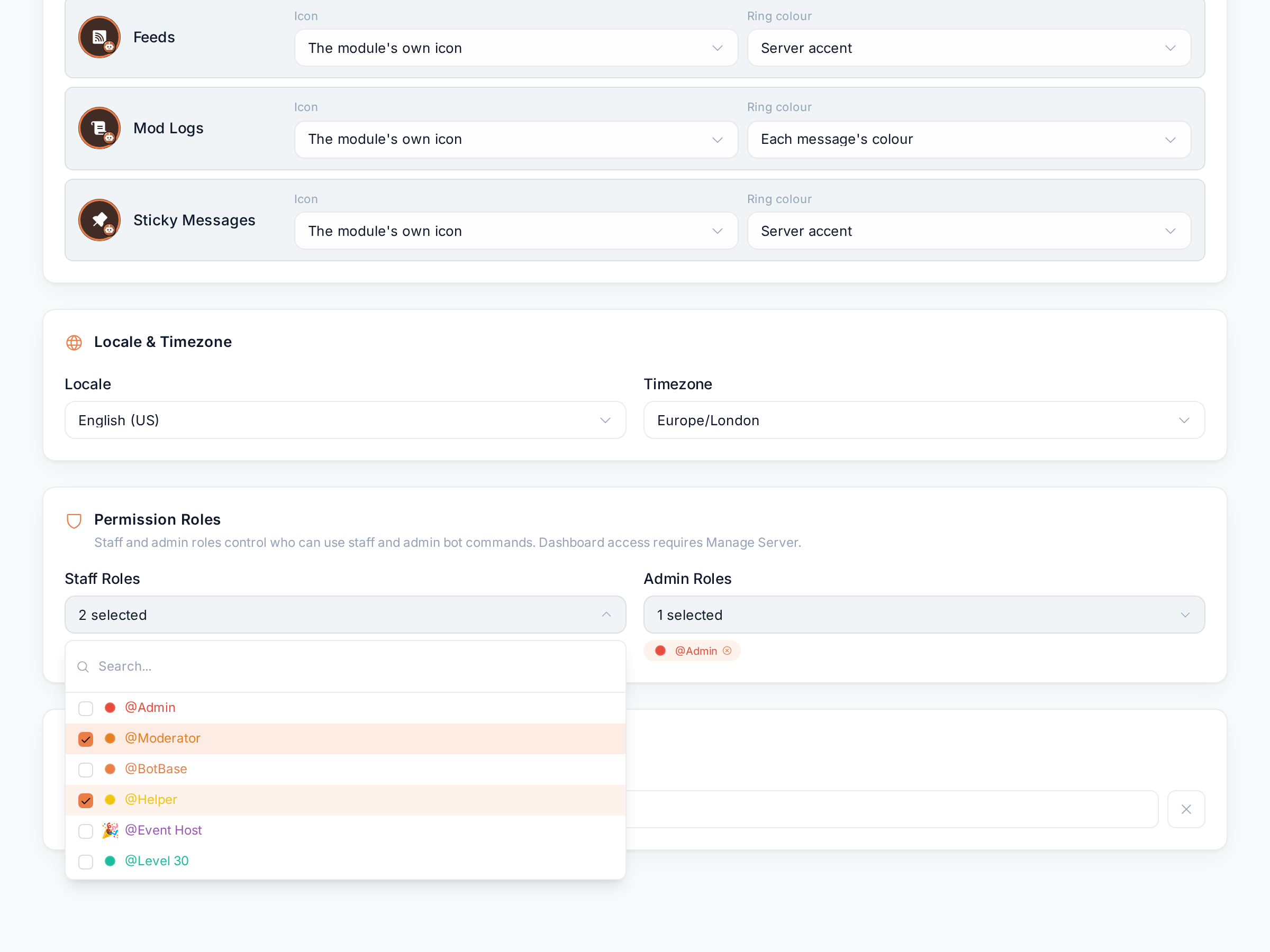The image size is (1270, 952).
Task: Click the Sticky Messages pin avatar icon
Action: click(x=99, y=220)
